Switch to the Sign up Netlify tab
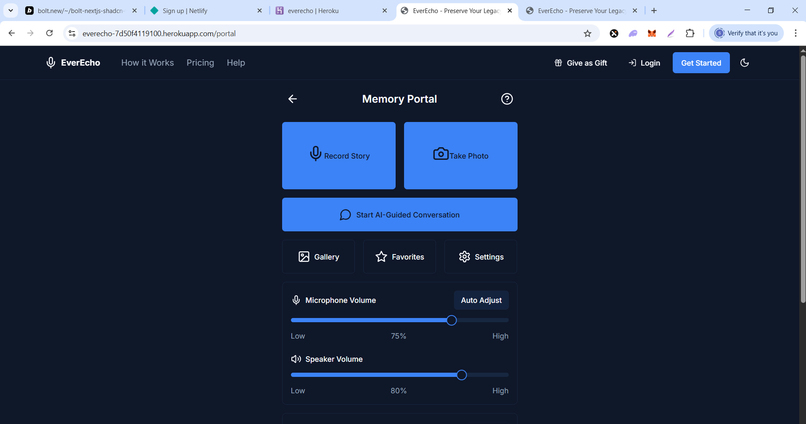 coord(206,10)
